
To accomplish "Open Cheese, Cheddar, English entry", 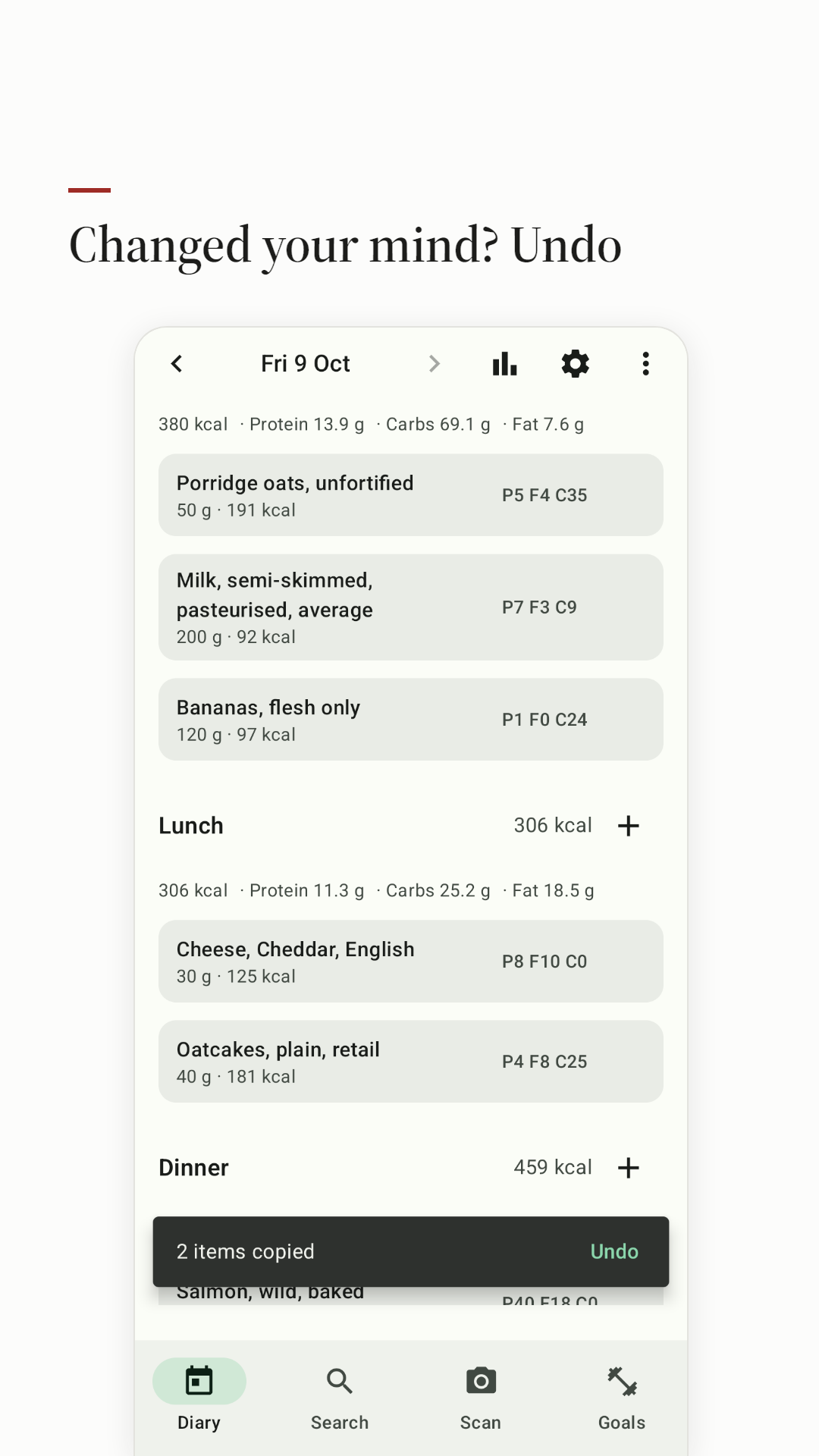I will (411, 962).
